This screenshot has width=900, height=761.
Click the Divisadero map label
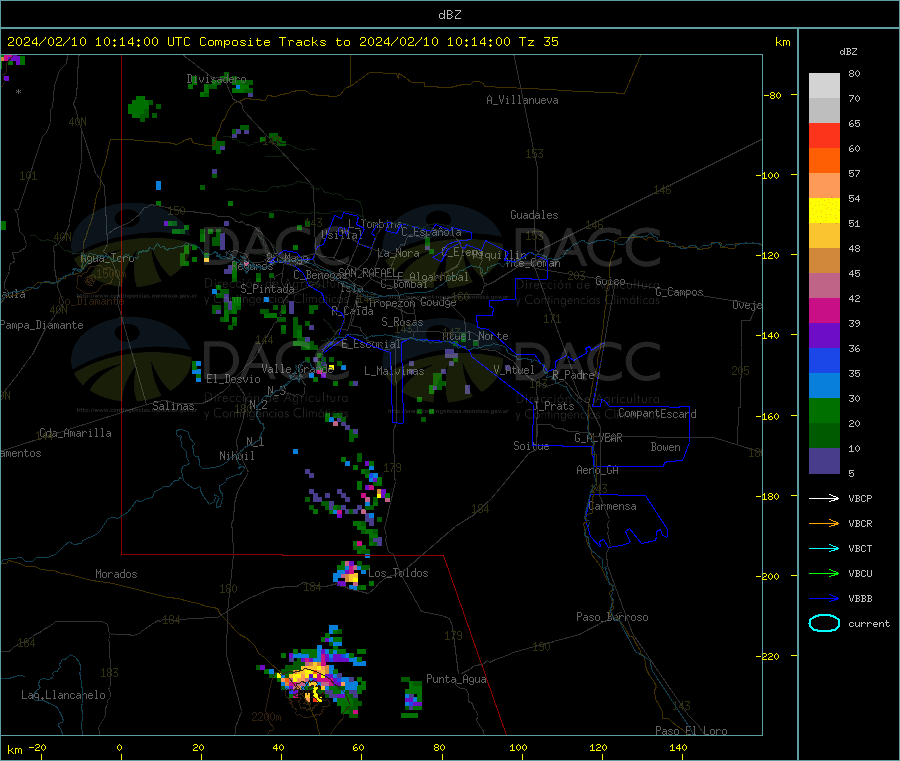click(x=216, y=79)
